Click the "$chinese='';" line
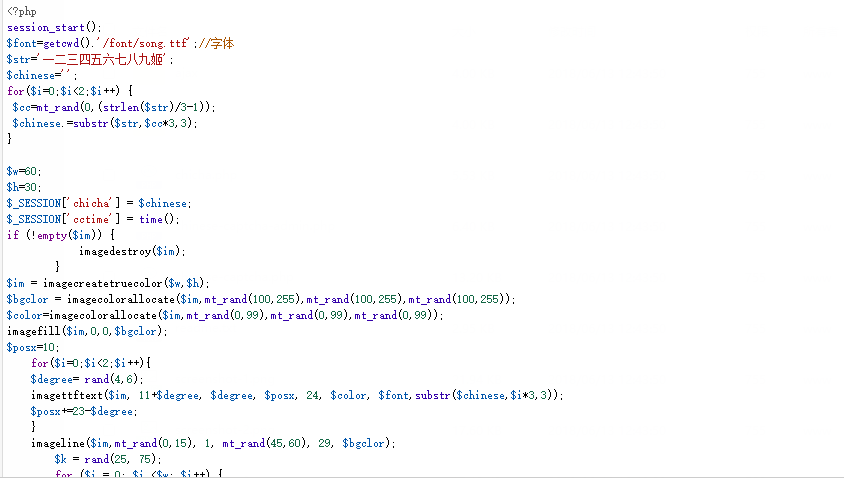This screenshot has height=478, width=844. [42, 75]
